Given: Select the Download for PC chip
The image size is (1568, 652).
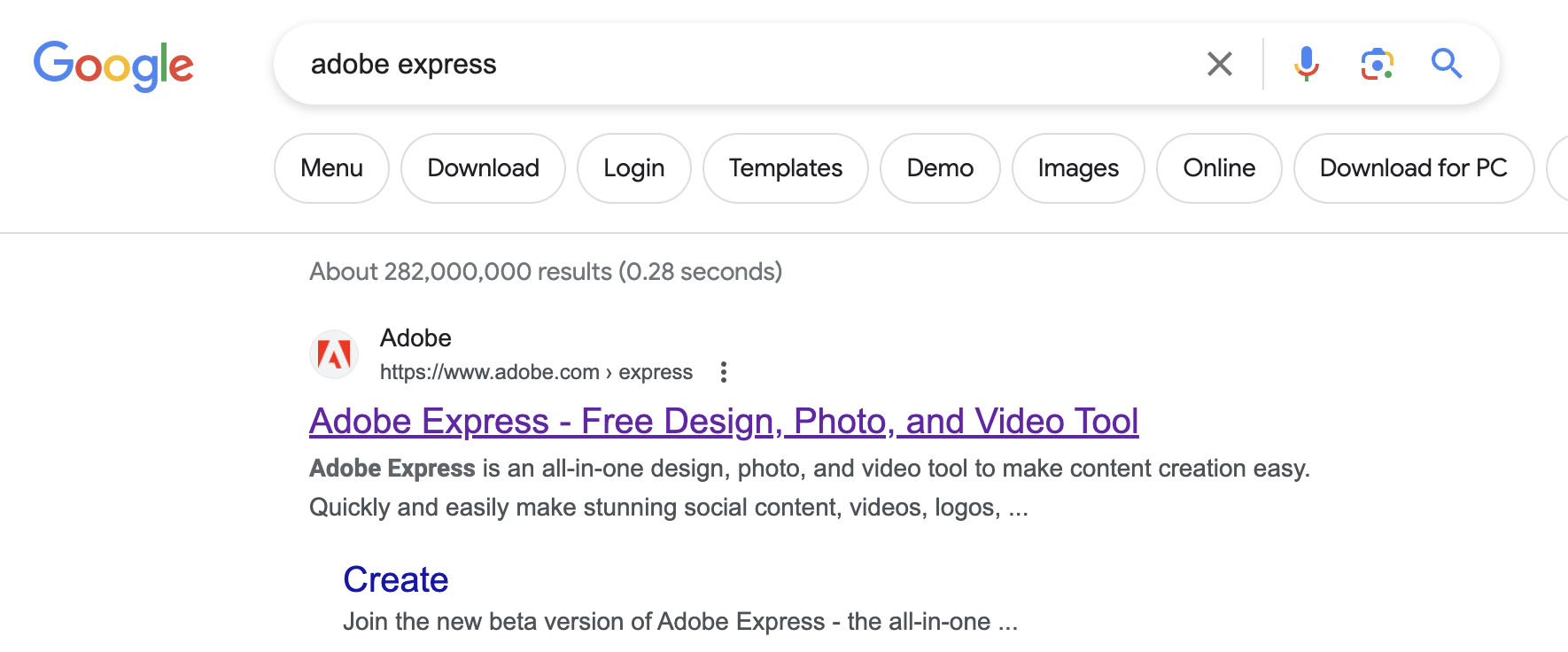Looking at the screenshot, I should tap(1414, 168).
